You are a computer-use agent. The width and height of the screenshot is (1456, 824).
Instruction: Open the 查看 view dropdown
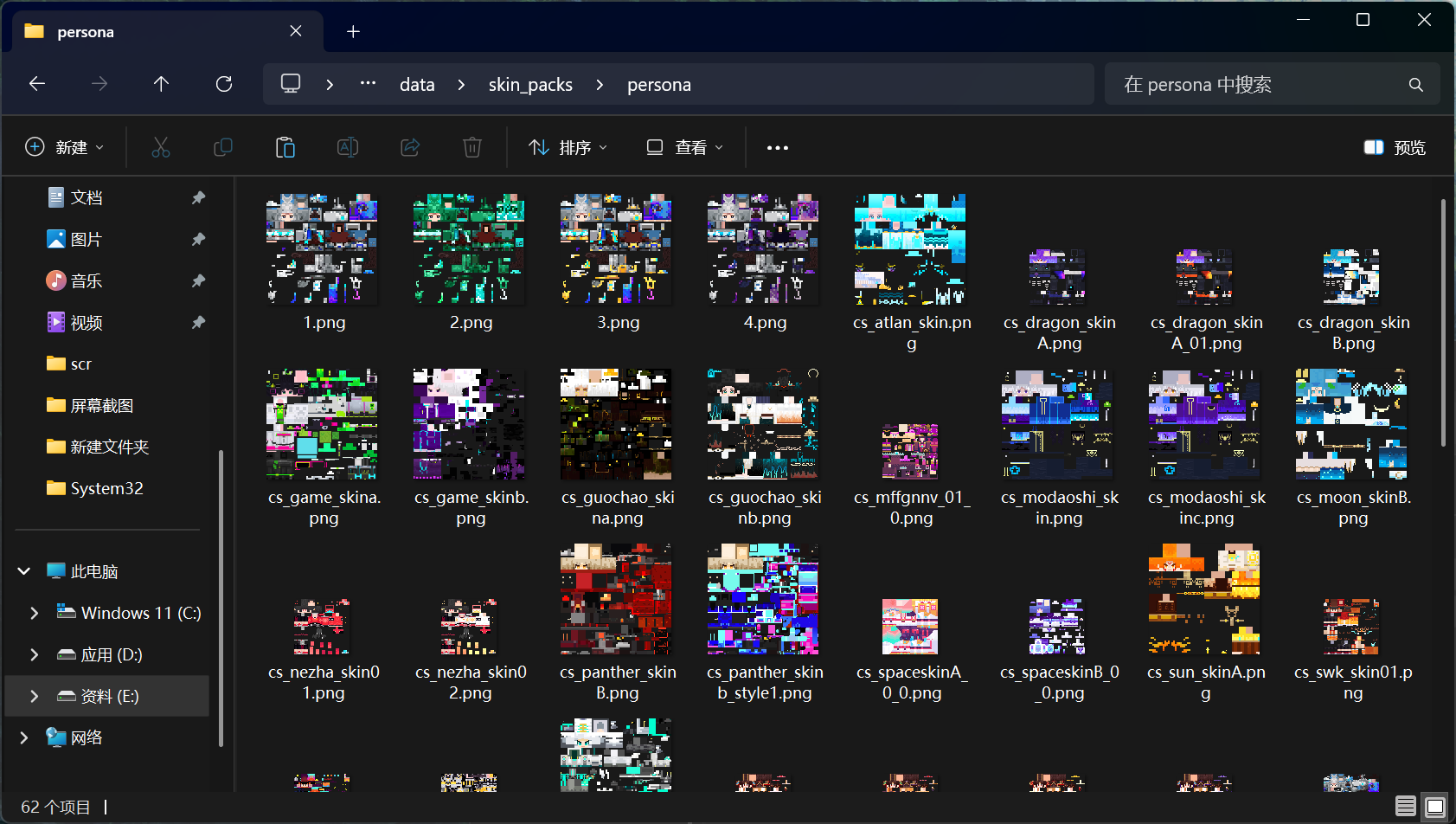click(x=684, y=148)
